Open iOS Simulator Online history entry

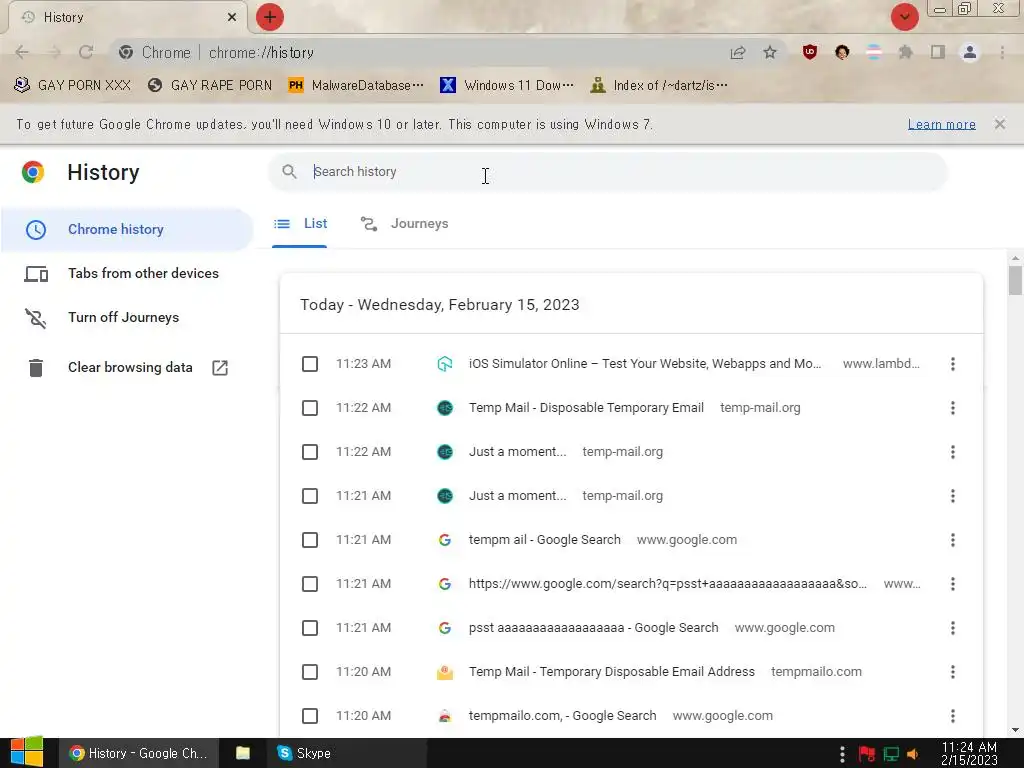[x=645, y=364]
